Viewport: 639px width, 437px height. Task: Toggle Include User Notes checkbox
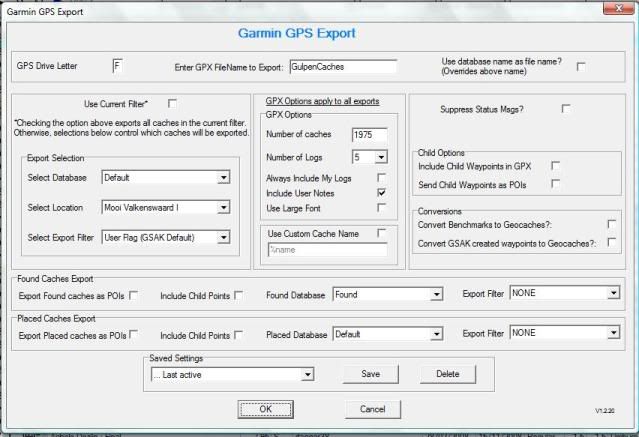(381, 191)
